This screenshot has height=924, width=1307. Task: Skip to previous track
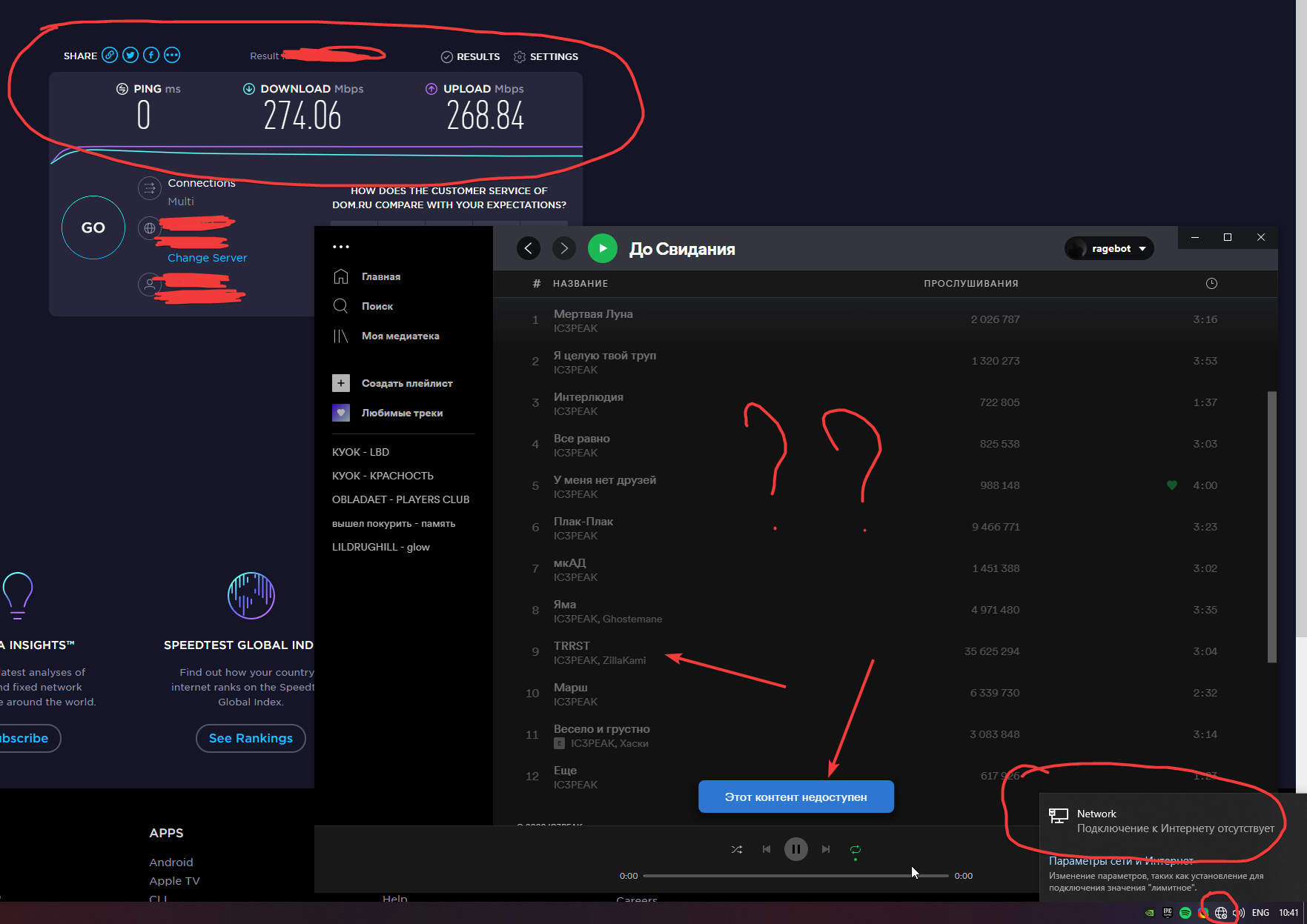pyautogui.click(x=767, y=849)
